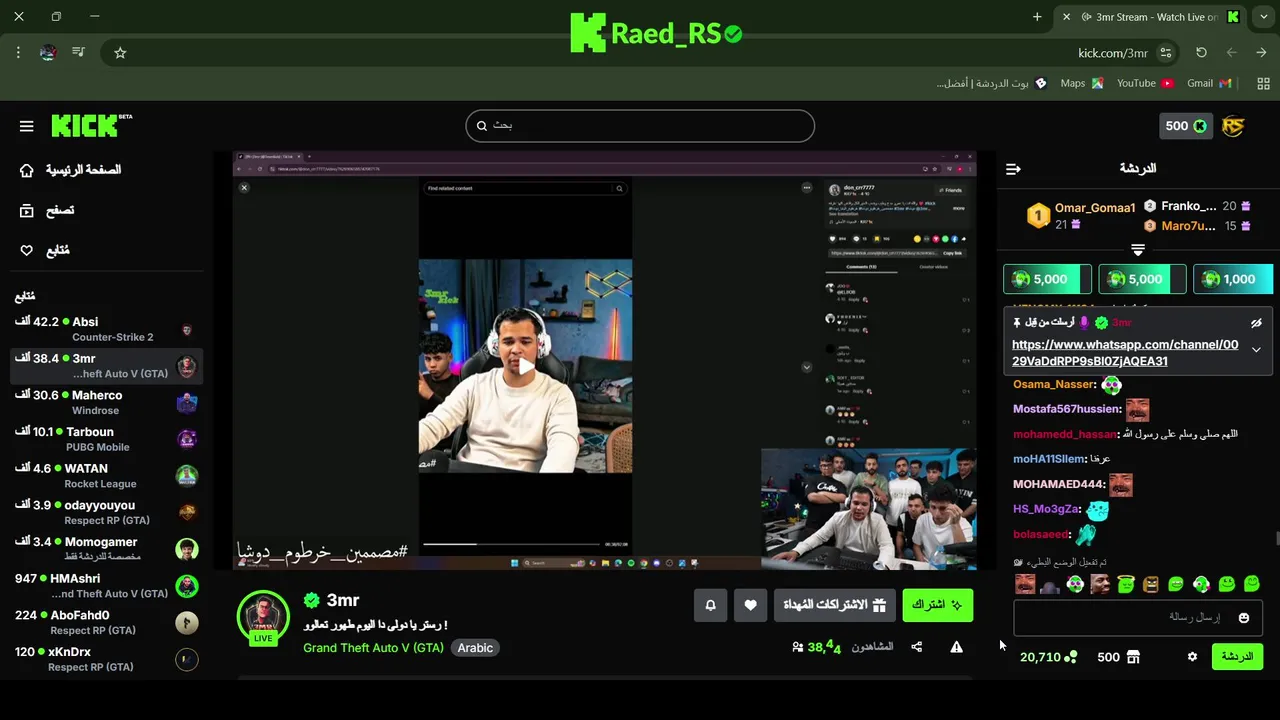This screenshot has height=720, width=1280.
Task: Open Maherco's Windrose channel
Action: [106, 402]
